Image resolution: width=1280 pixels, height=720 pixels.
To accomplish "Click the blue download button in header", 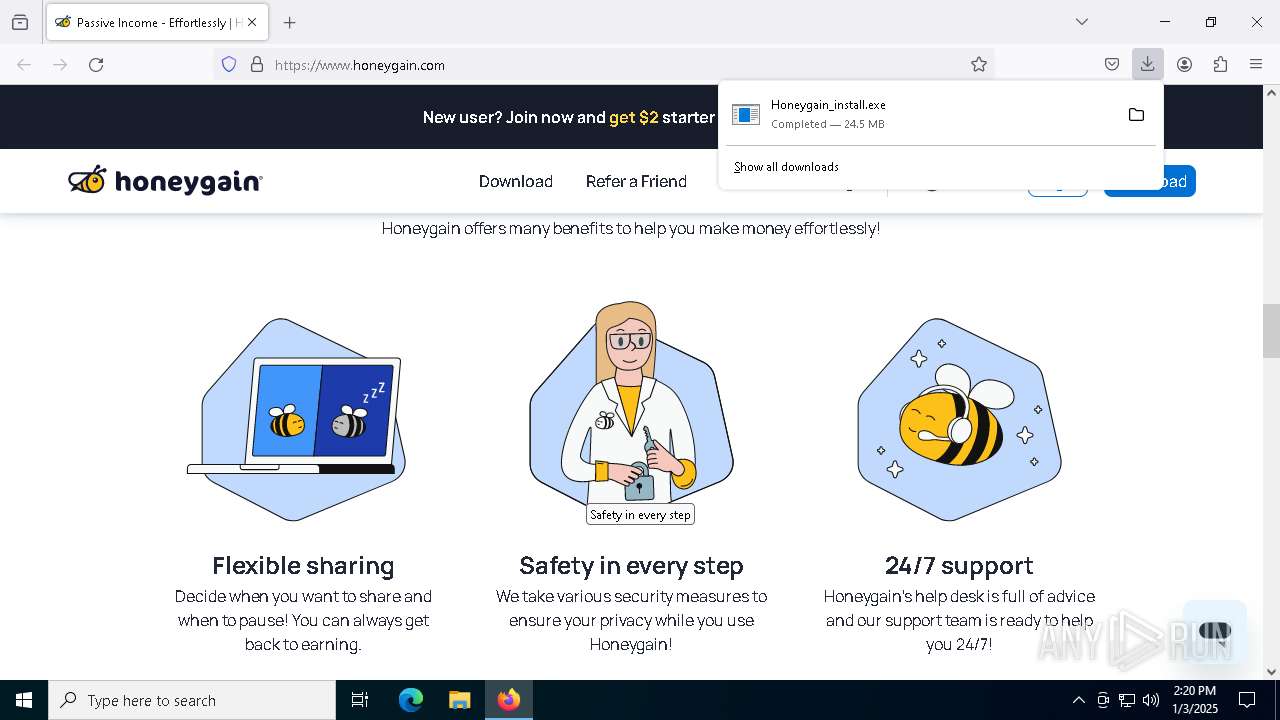I will 1150,181.
